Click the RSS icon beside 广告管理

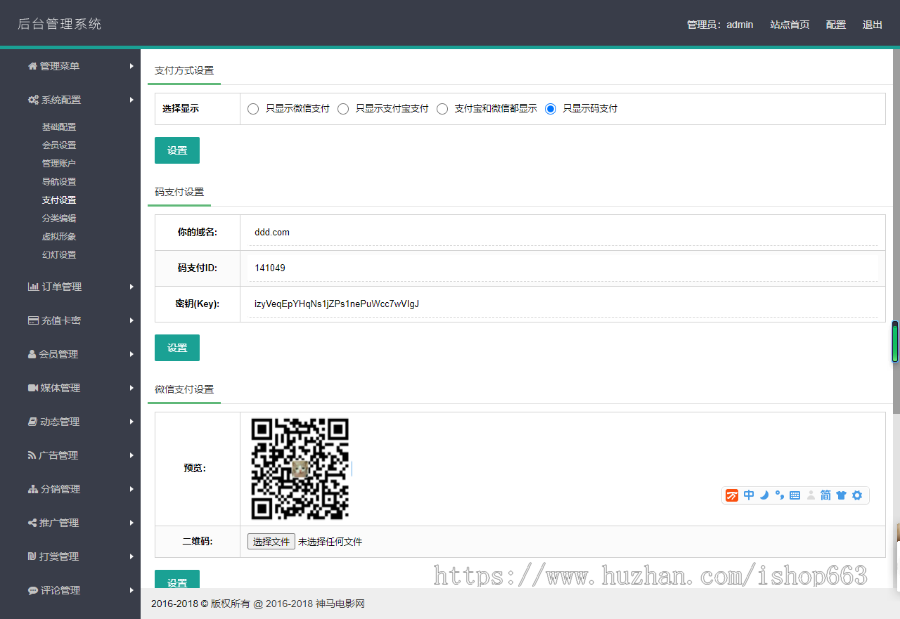click(x=32, y=455)
